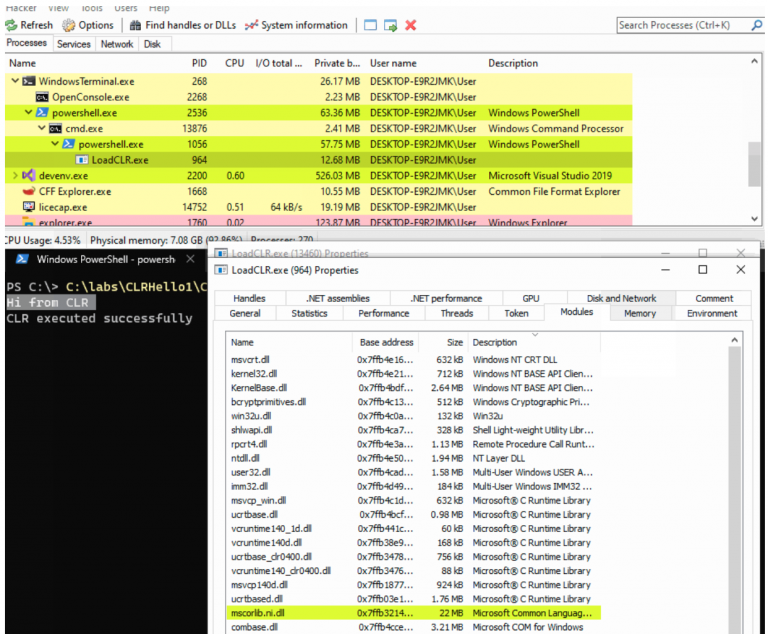Open the Token tab in Properties
Viewport: 768px width, 634px height.
coord(516,314)
